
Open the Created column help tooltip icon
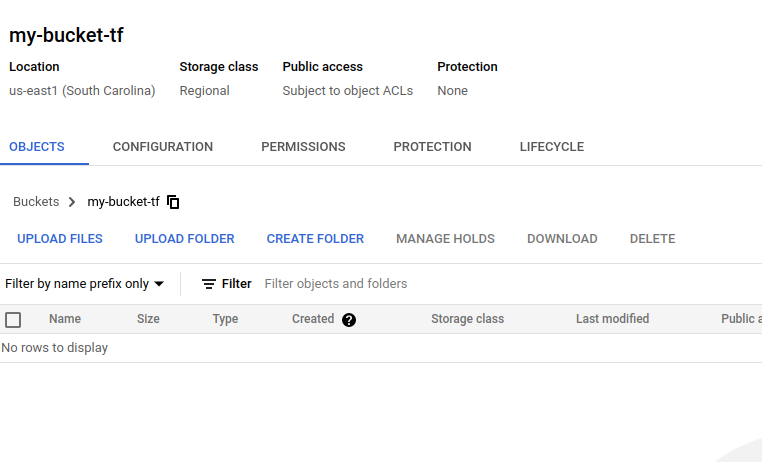[348, 320]
